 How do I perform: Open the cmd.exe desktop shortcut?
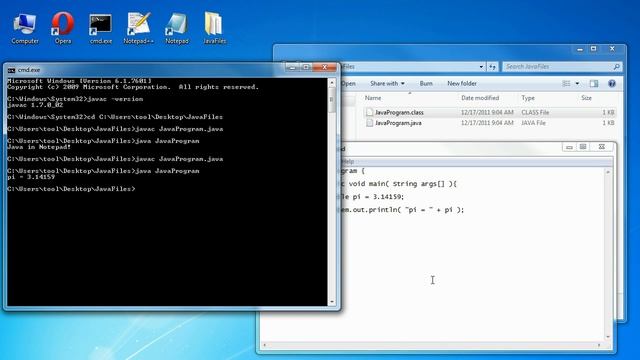point(100,28)
